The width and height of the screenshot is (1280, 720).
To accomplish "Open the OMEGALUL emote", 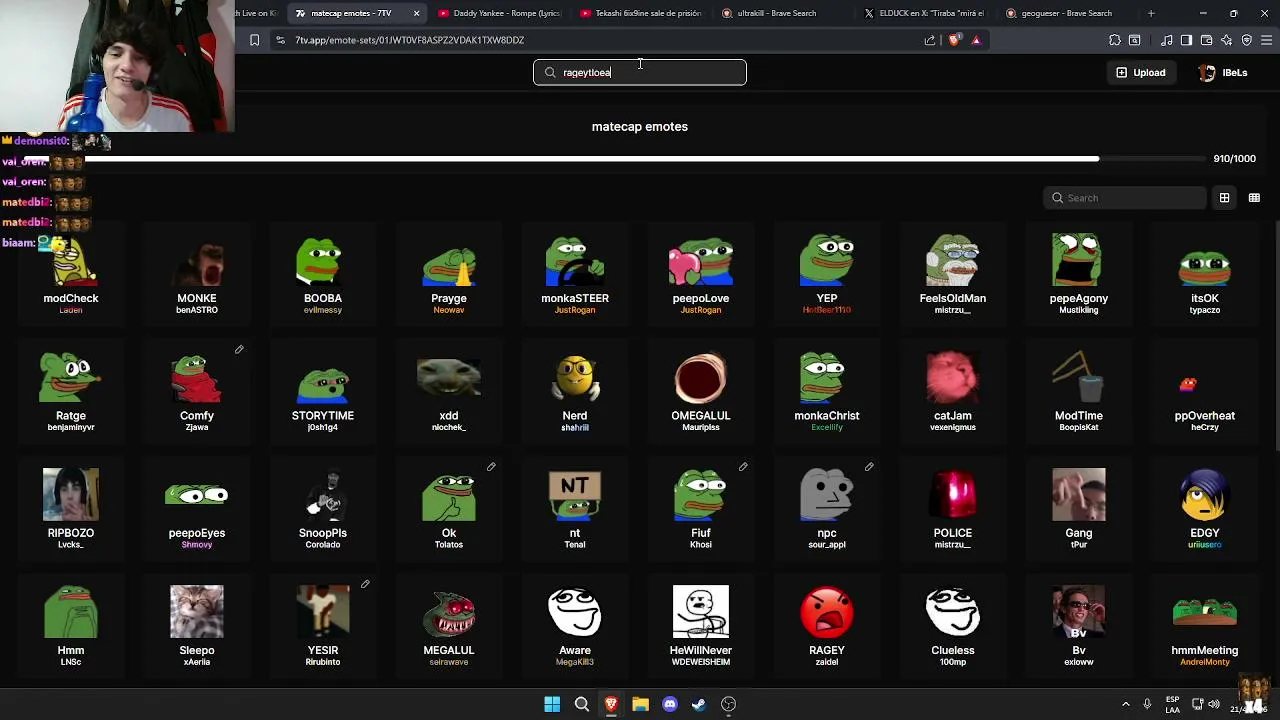I will pos(701,392).
